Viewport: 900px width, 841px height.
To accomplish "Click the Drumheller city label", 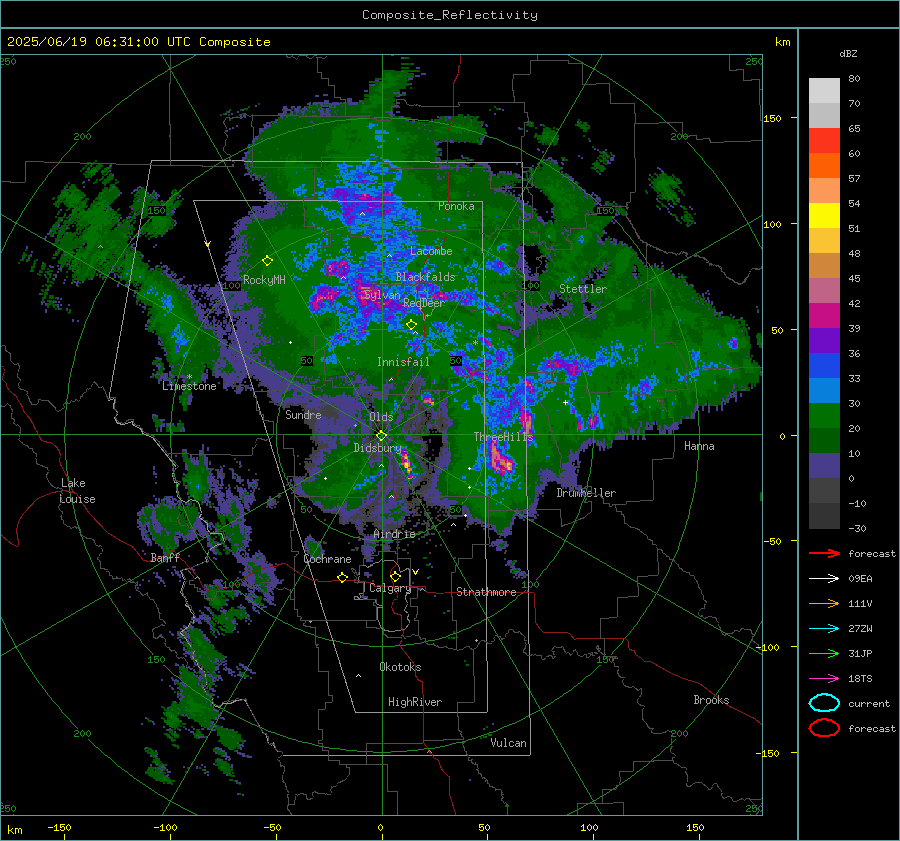I will pos(586,493).
